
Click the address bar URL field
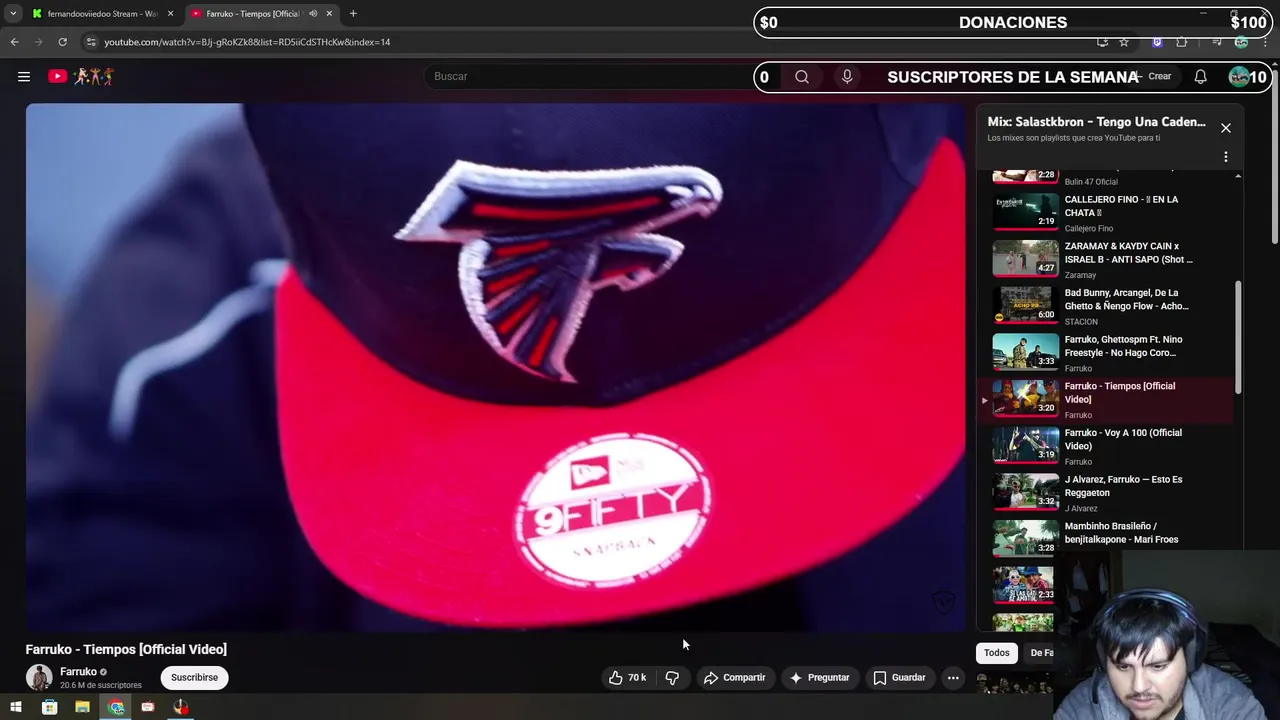click(580, 42)
